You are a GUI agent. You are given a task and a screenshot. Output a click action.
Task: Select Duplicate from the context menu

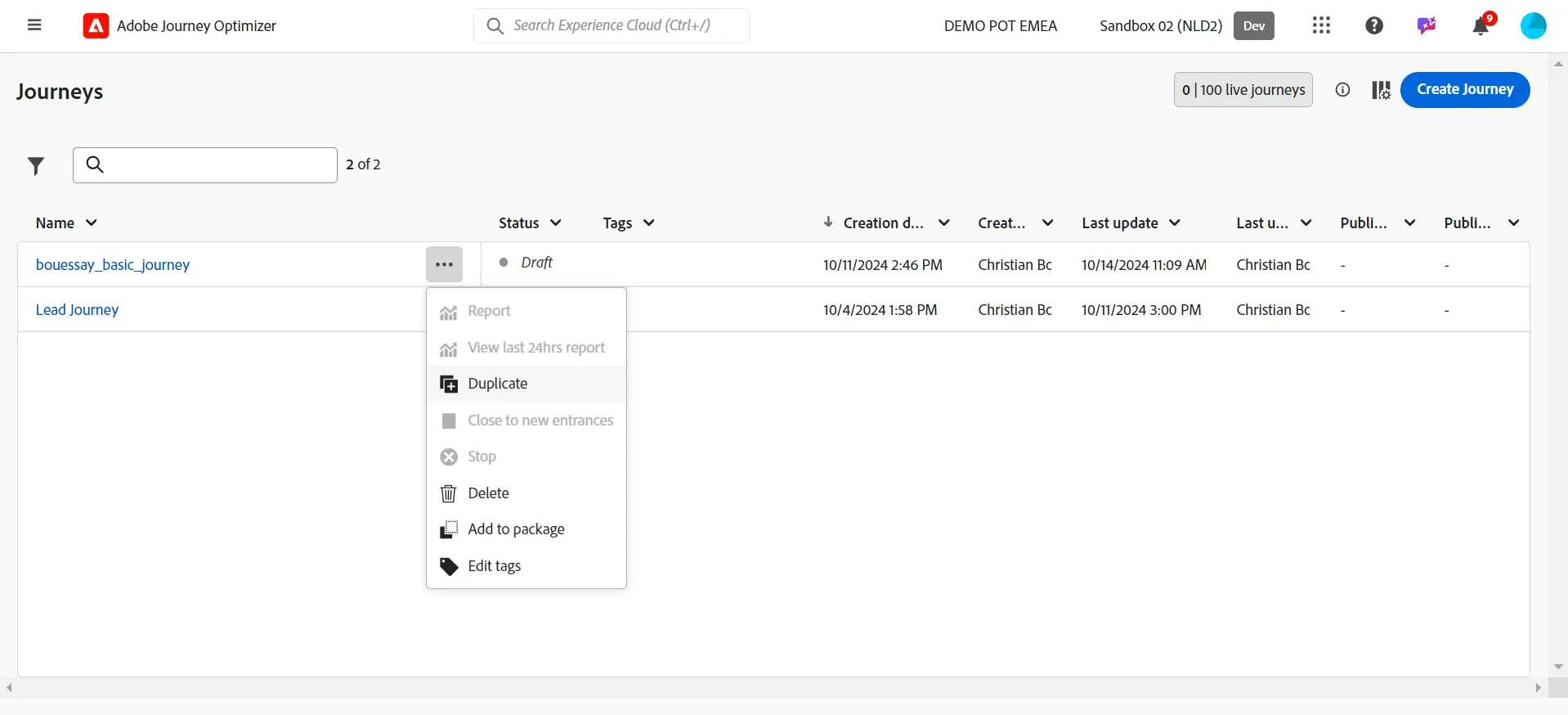(x=526, y=384)
